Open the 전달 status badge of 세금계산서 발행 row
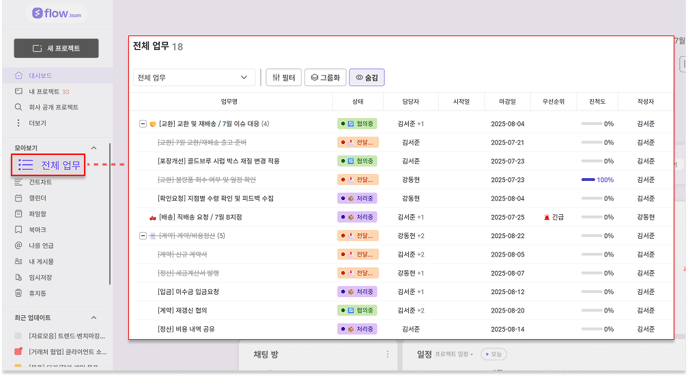688x376 pixels. click(357, 273)
